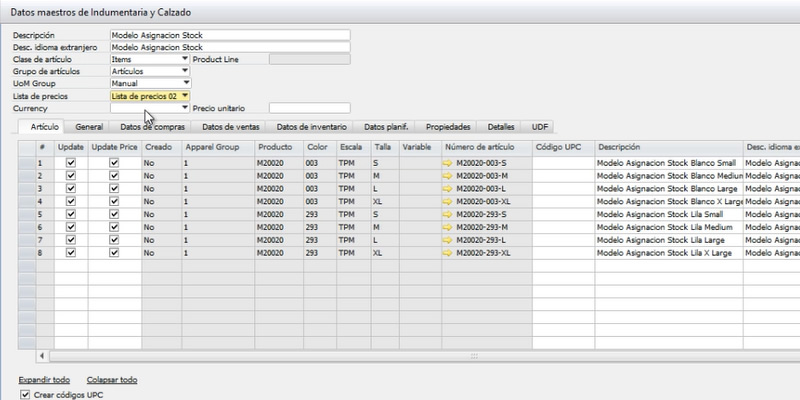Click link arrow for item M20020-003-S
This screenshot has width=800, height=400.
[447, 161]
